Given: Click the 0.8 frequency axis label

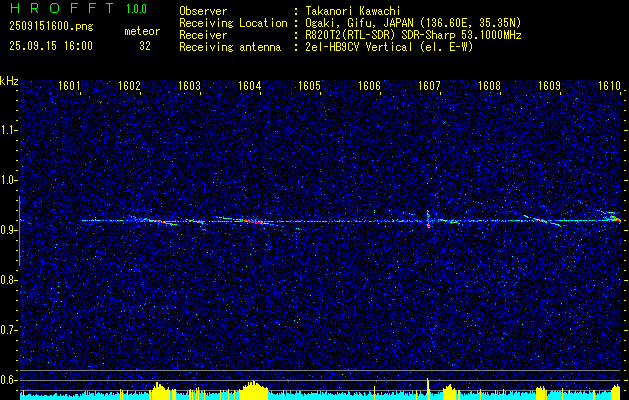Looking at the screenshot, I should coord(8,280).
